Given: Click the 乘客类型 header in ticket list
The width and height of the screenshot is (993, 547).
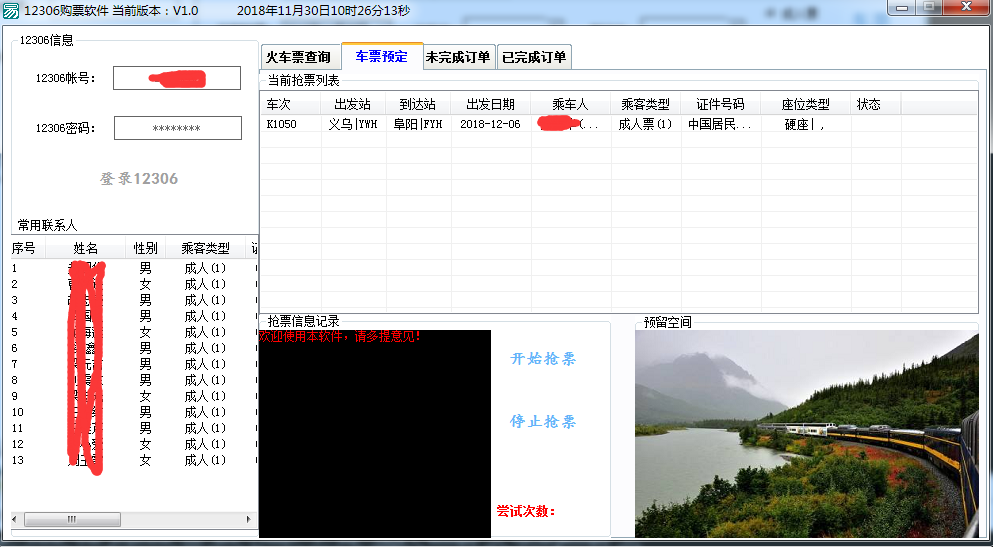Looking at the screenshot, I should pos(646,104).
